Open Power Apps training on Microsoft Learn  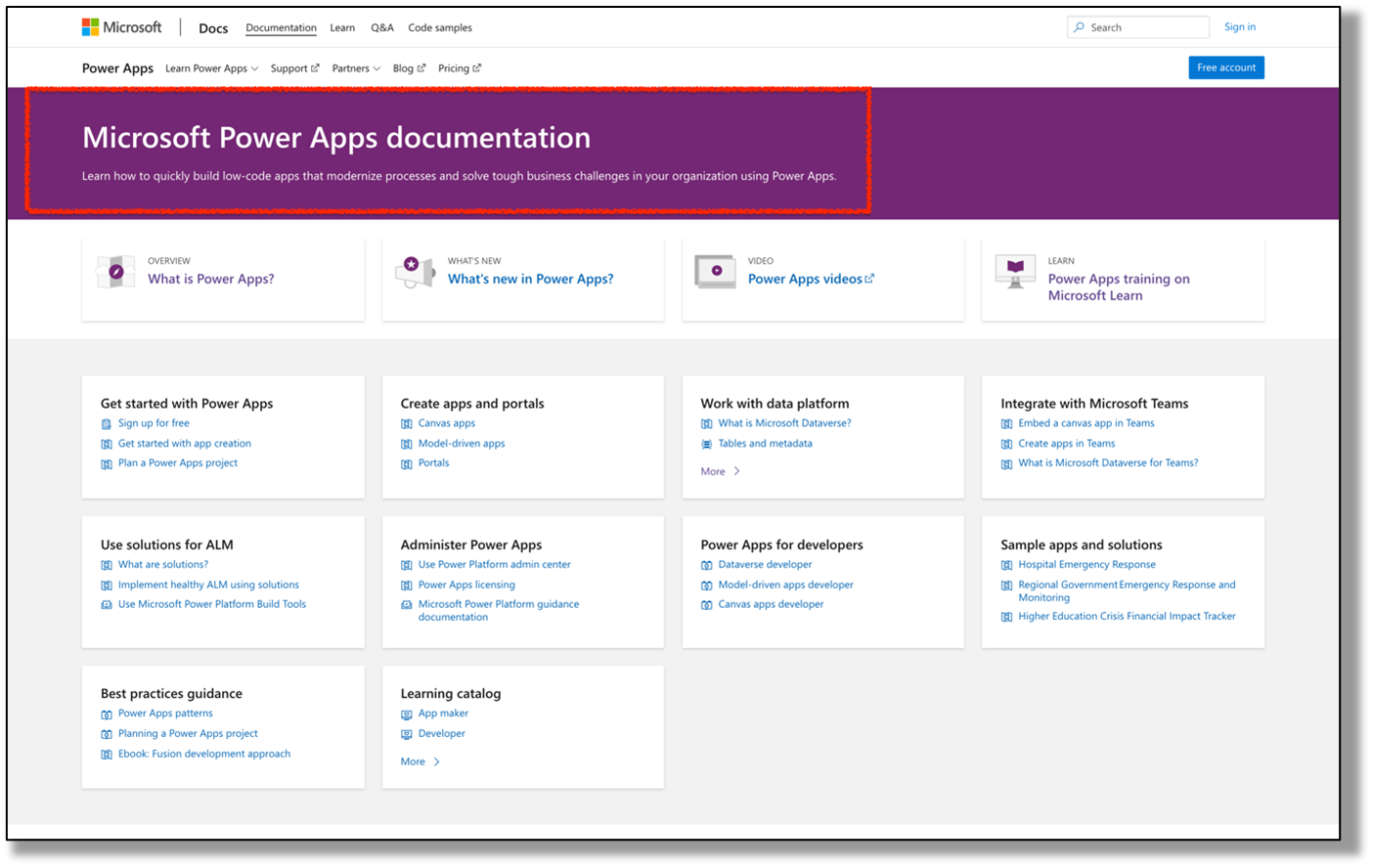(1119, 286)
